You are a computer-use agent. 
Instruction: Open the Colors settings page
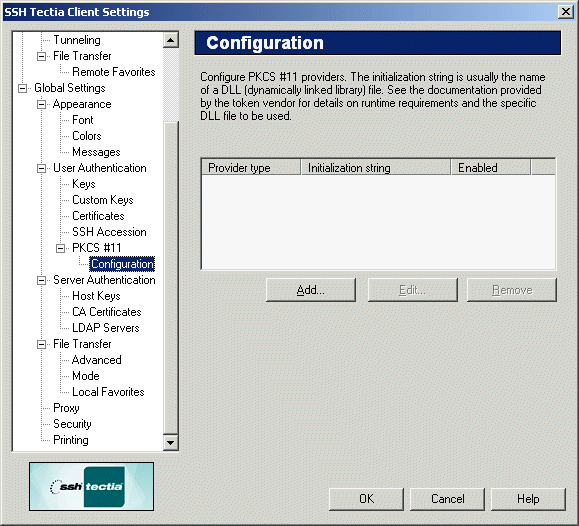tap(87, 136)
